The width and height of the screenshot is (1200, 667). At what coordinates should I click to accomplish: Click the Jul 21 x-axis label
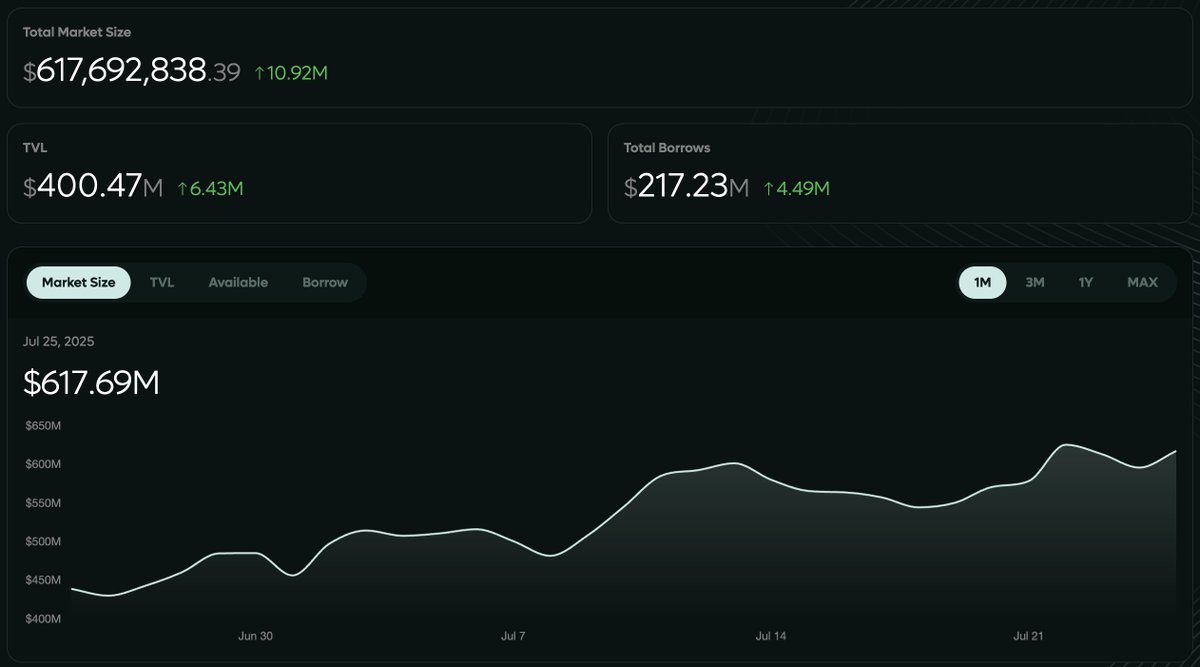(x=1029, y=636)
